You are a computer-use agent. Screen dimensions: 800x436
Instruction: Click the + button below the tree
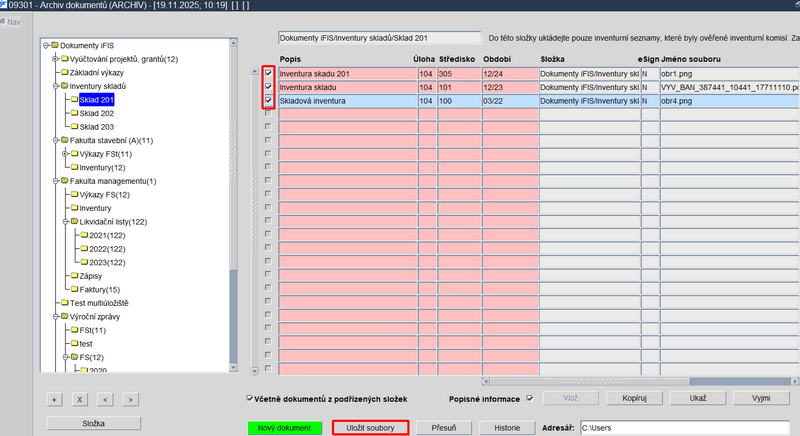click(x=54, y=399)
